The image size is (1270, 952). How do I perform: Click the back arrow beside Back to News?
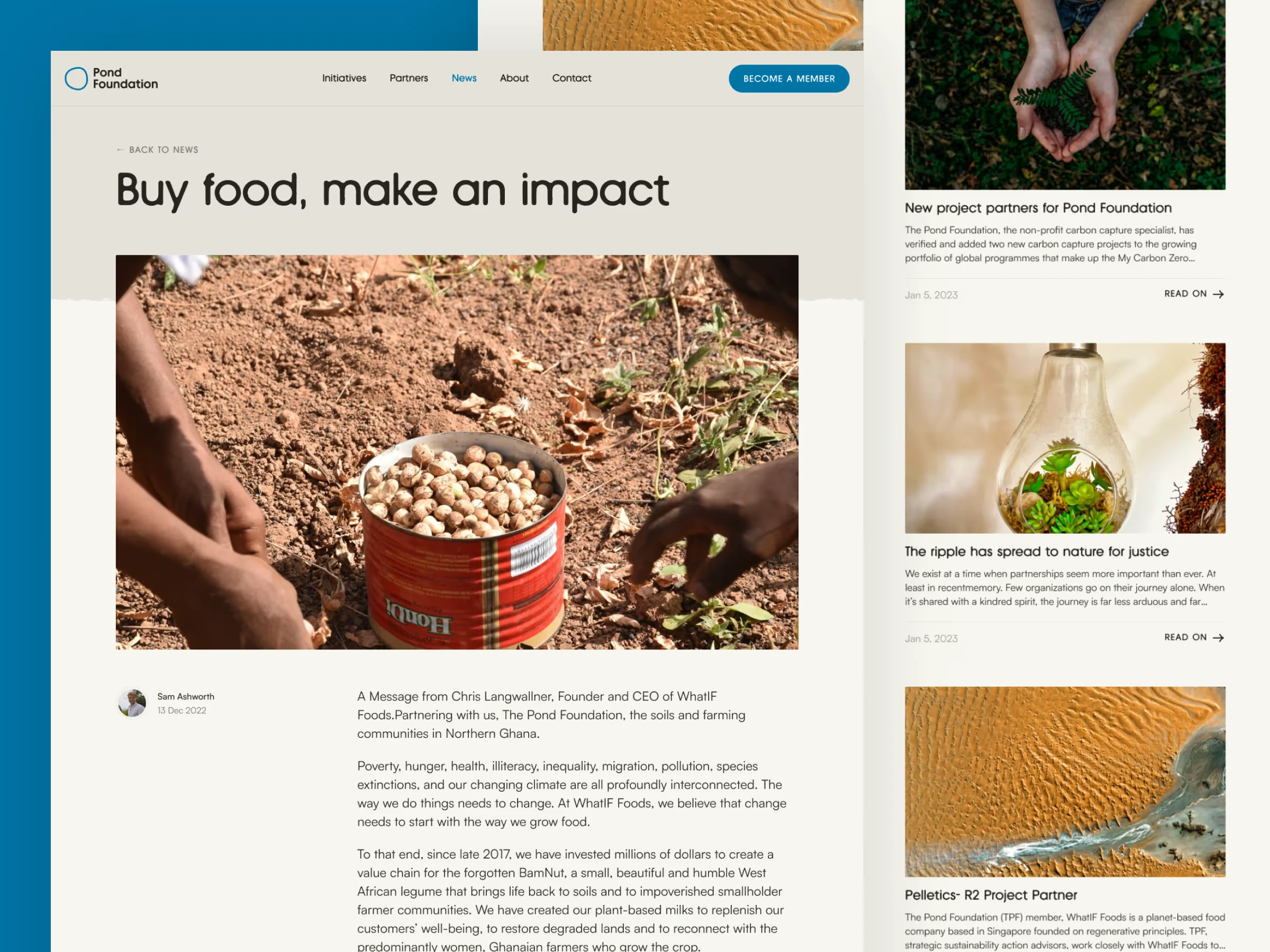120,150
